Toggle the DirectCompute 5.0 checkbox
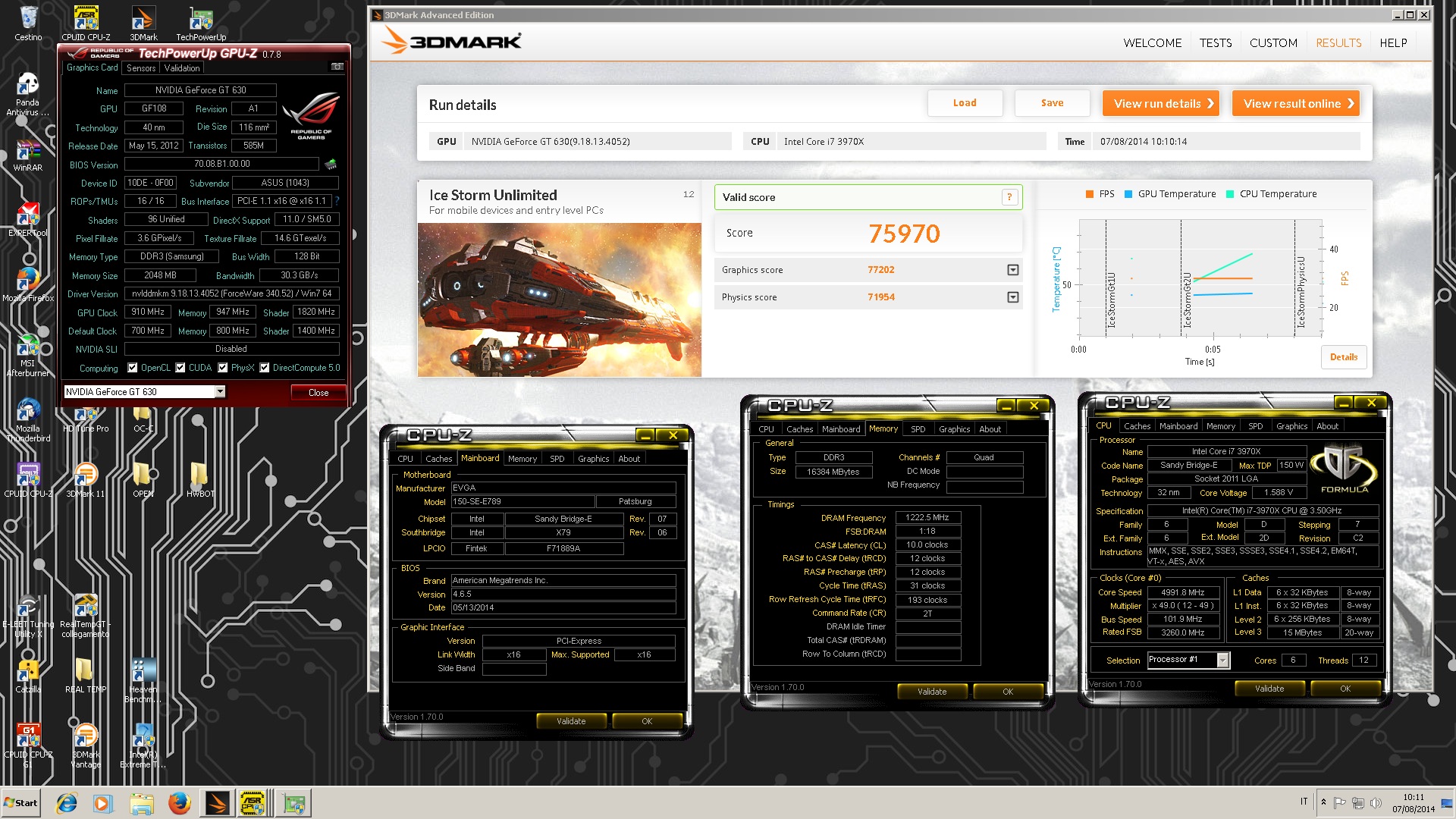 pyautogui.click(x=265, y=368)
